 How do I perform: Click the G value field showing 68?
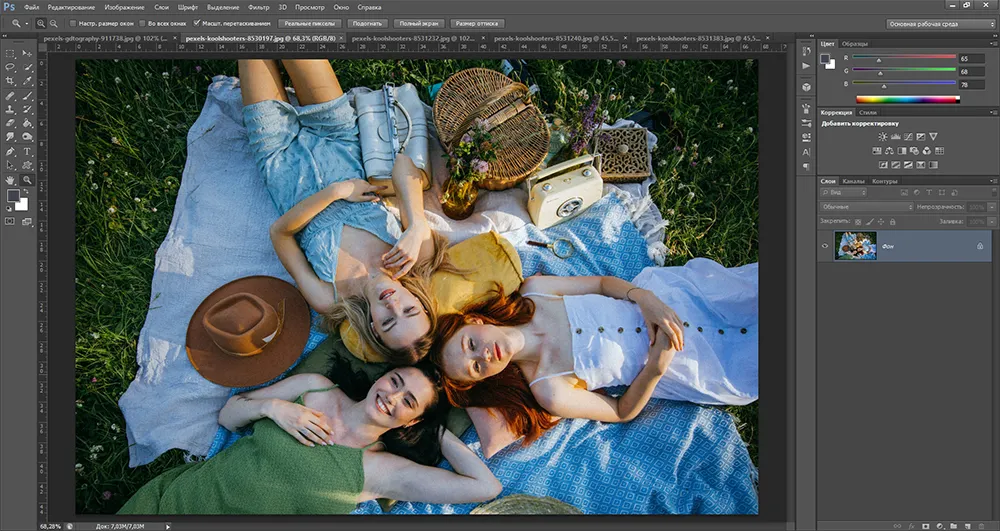point(971,71)
